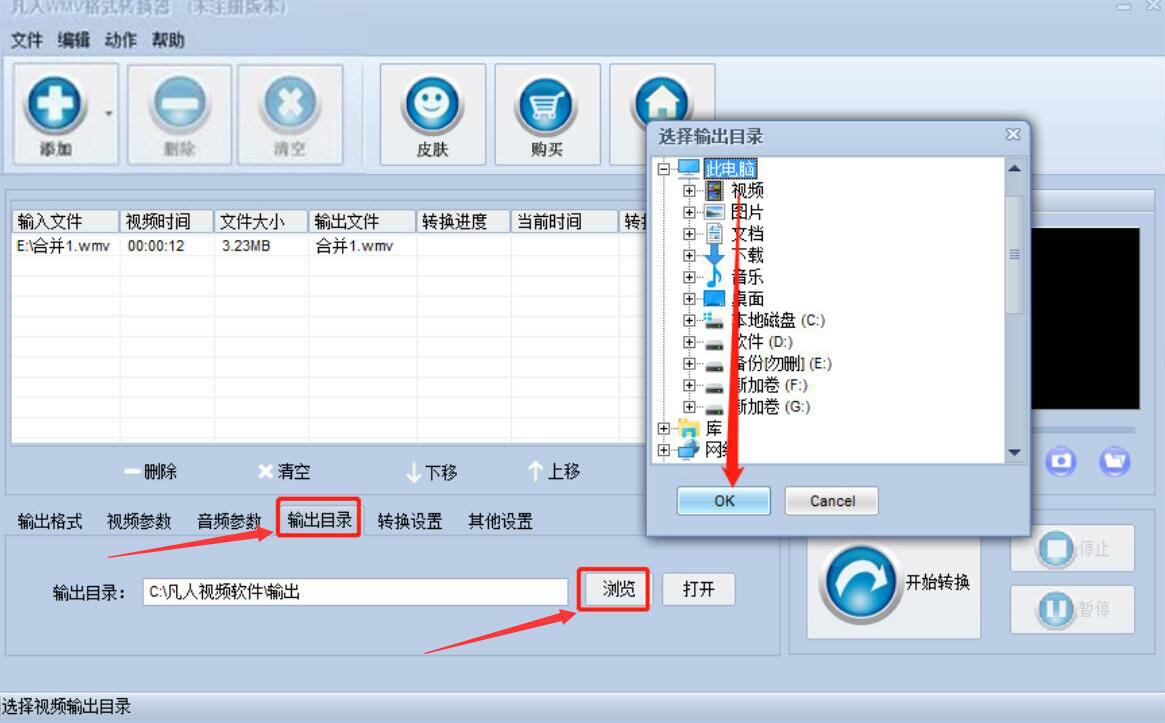Click the 浏览 browse button
The height and width of the screenshot is (723, 1165).
(x=618, y=589)
